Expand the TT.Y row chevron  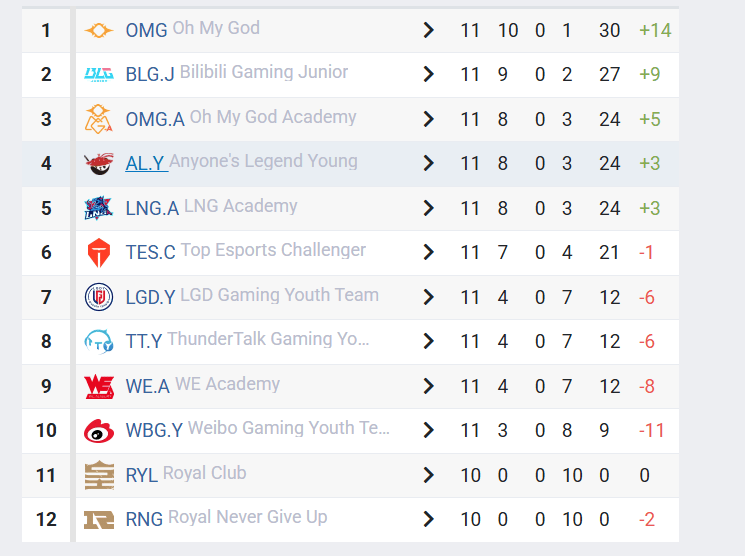(429, 341)
